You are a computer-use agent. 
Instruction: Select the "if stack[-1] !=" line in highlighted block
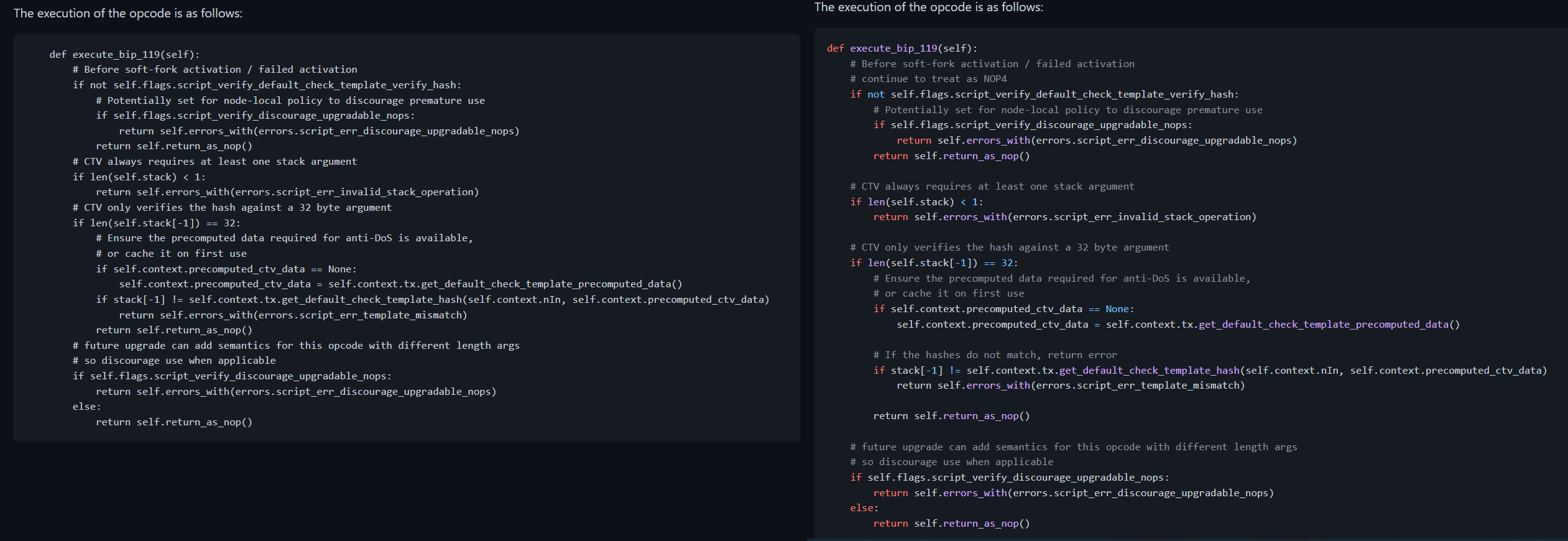(1211, 371)
